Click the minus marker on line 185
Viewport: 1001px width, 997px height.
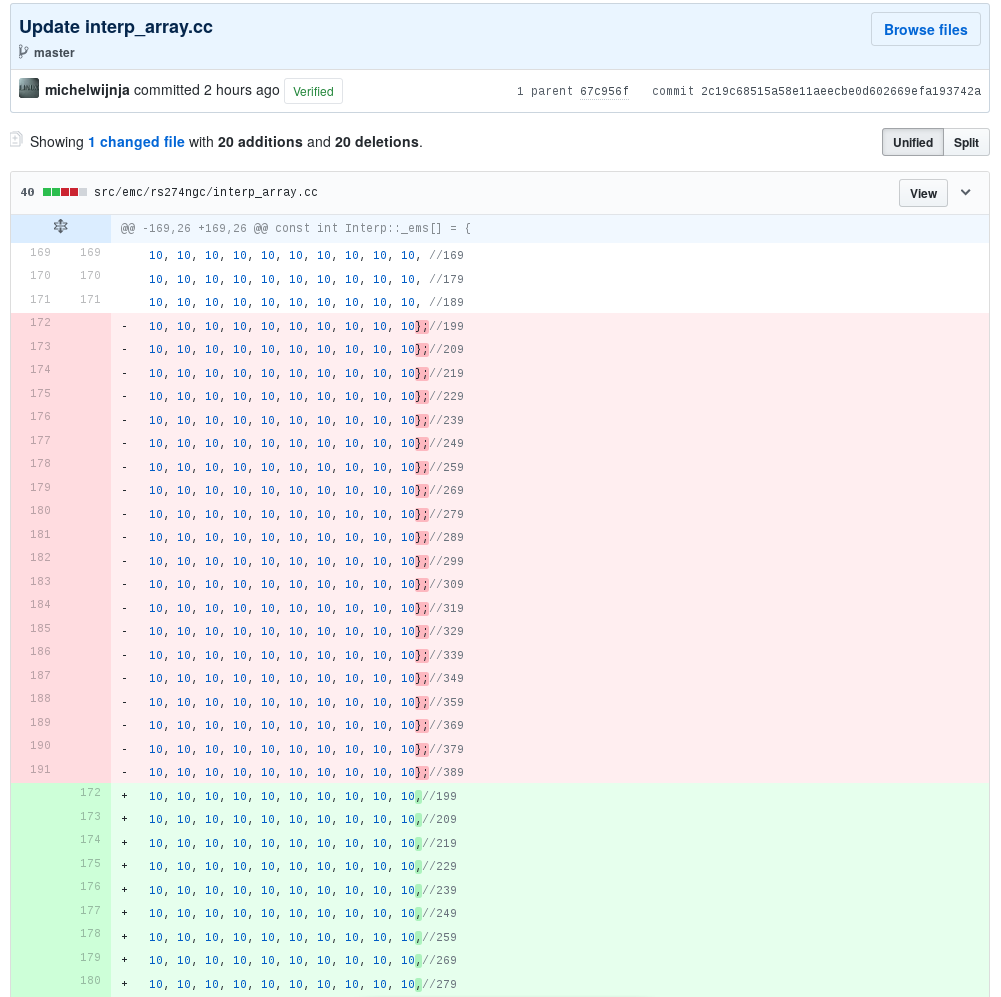tap(124, 632)
